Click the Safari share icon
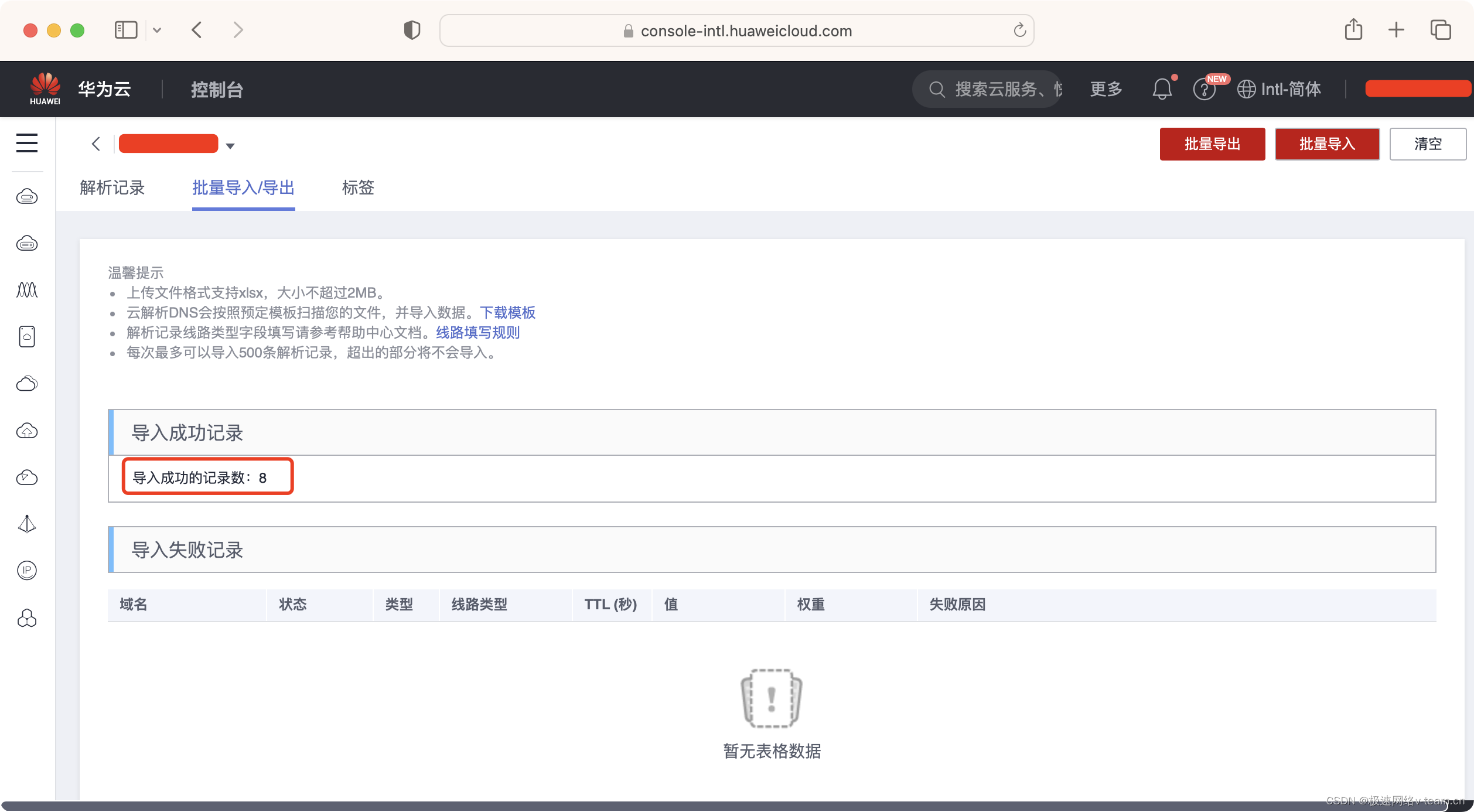This screenshot has height=812, width=1474. tap(1353, 30)
